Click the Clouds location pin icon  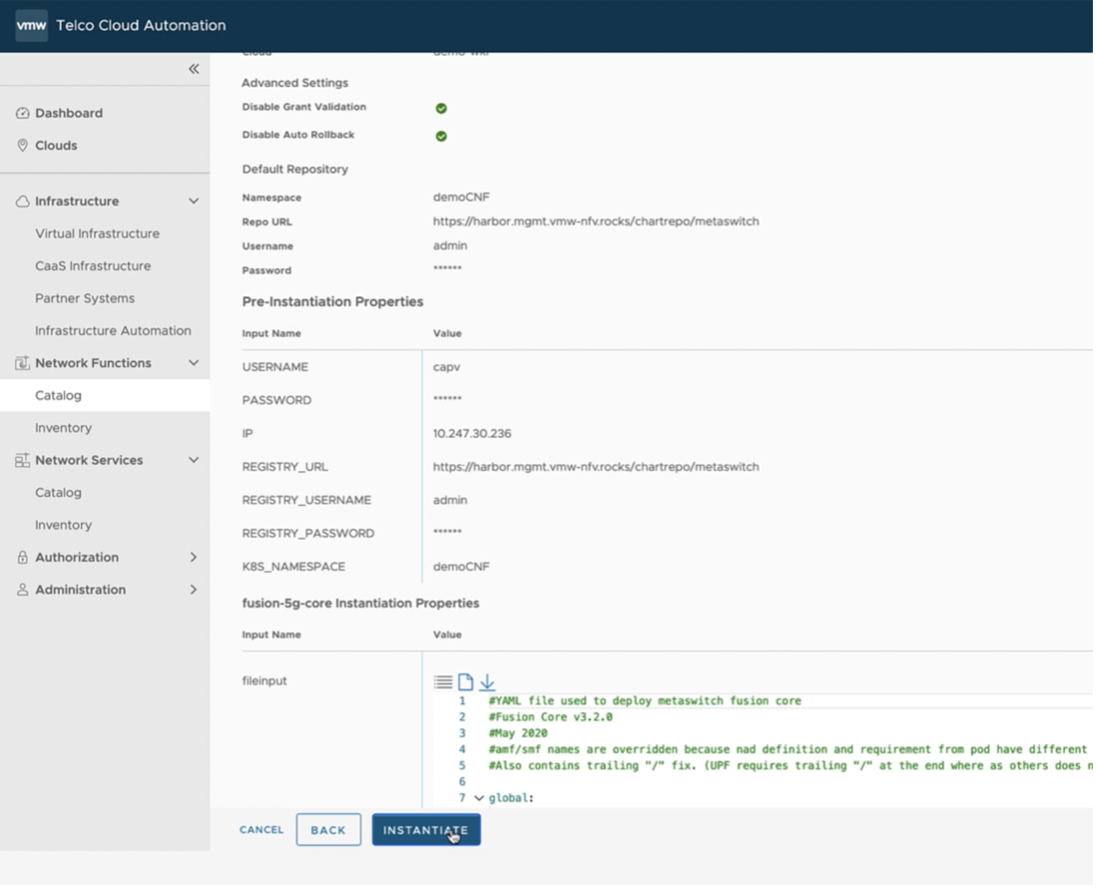[x=22, y=145]
